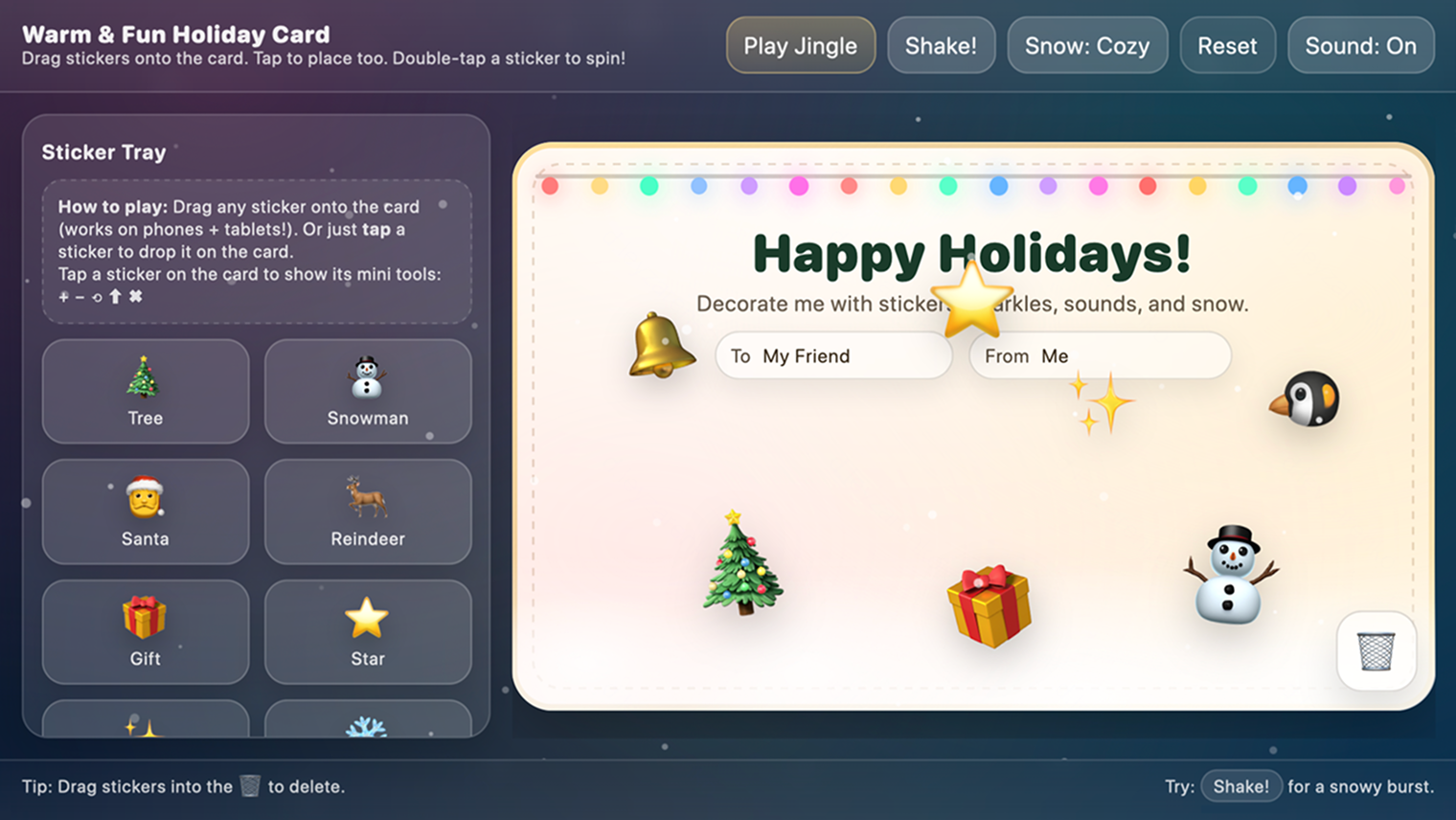Select the Christmas tree sticker on the card
Screen dimensions: 1456x820
point(742,562)
